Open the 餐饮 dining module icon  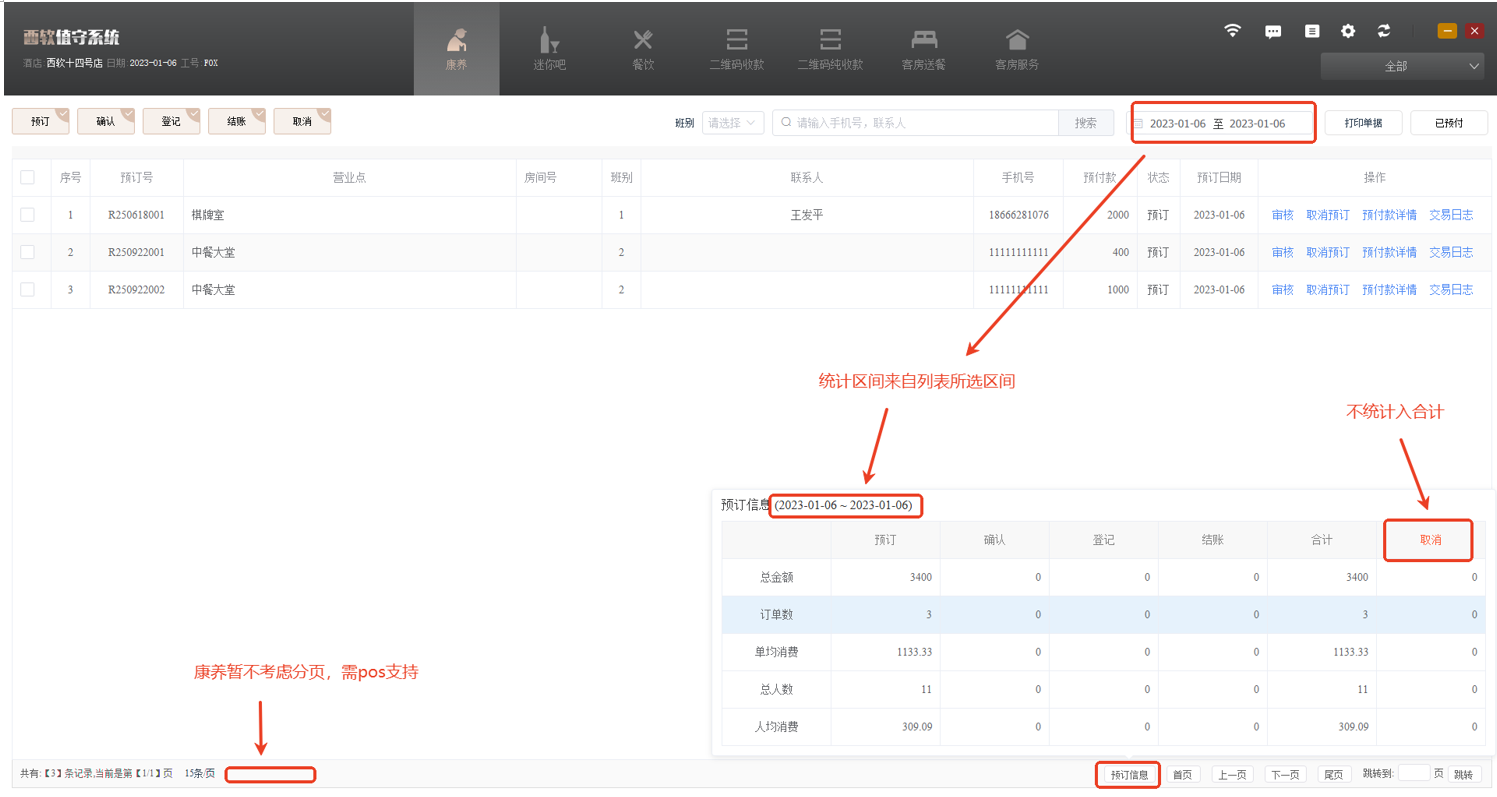click(643, 48)
